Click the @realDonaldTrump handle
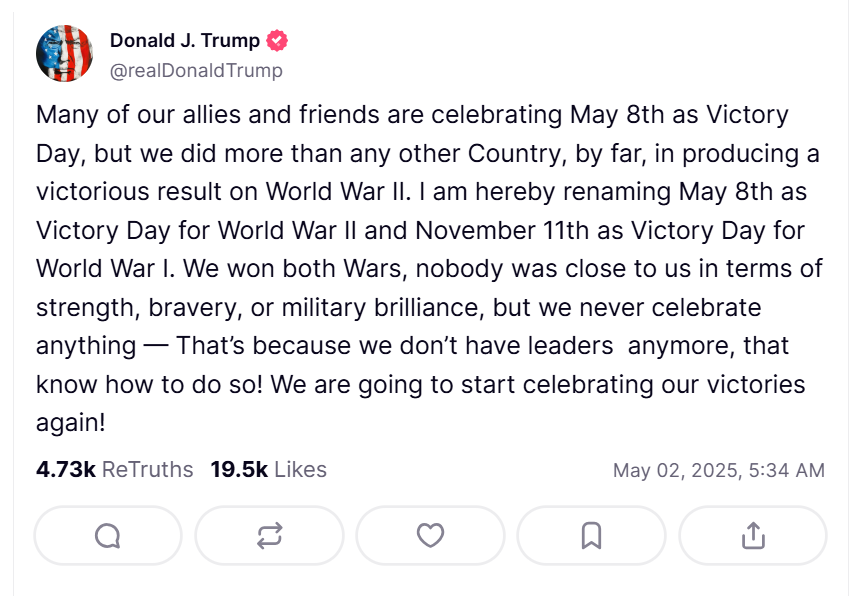The height and width of the screenshot is (596, 863). (196, 70)
